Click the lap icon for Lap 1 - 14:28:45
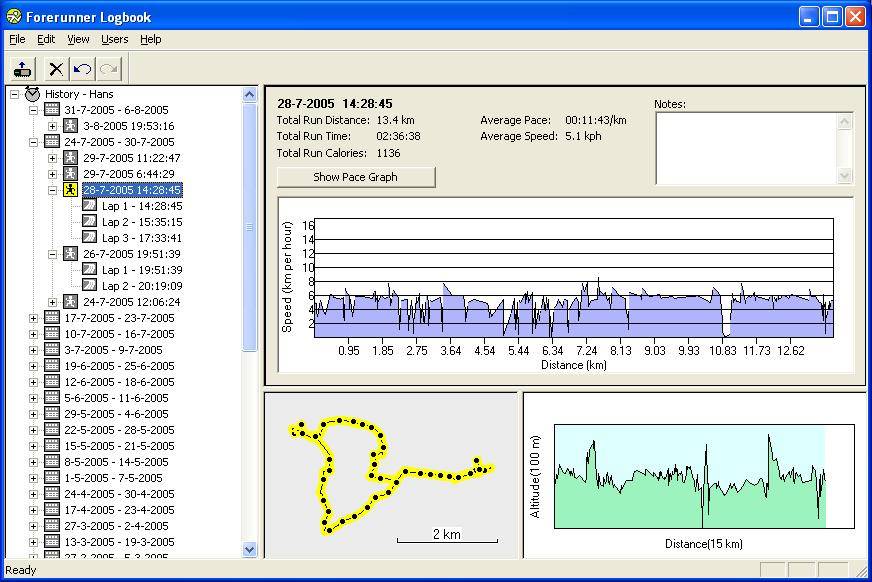The image size is (872, 582). pyautogui.click(x=89, y=206)
